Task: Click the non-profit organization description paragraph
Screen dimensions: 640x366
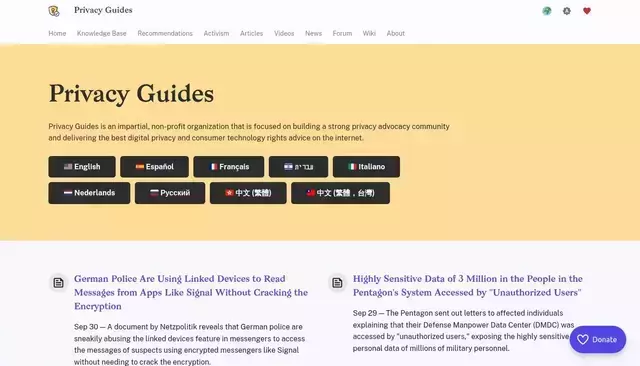Action: [x=249, y=132]
